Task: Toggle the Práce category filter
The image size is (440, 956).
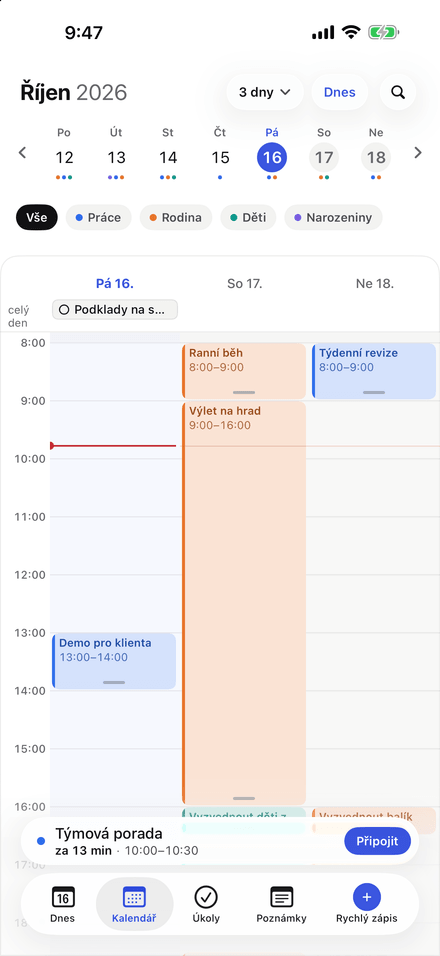Action: pos(98,218)
